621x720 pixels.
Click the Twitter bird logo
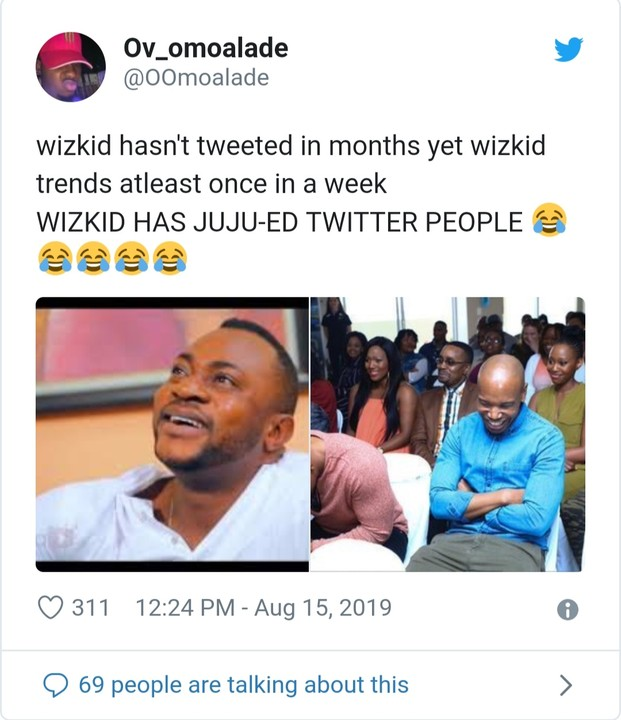click(569, 48)
